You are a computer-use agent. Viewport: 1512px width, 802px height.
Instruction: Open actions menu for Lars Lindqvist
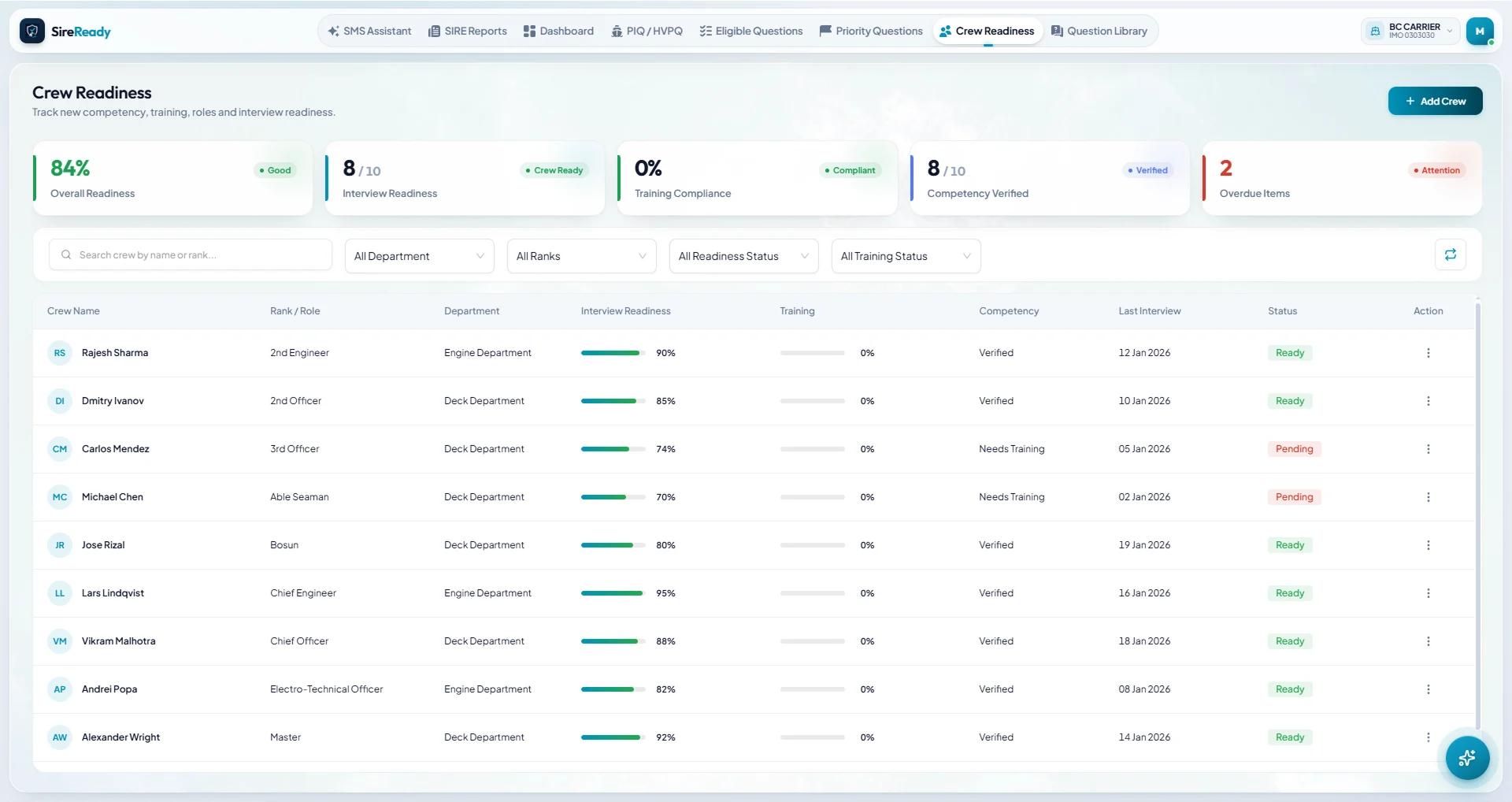point(1428,593)
